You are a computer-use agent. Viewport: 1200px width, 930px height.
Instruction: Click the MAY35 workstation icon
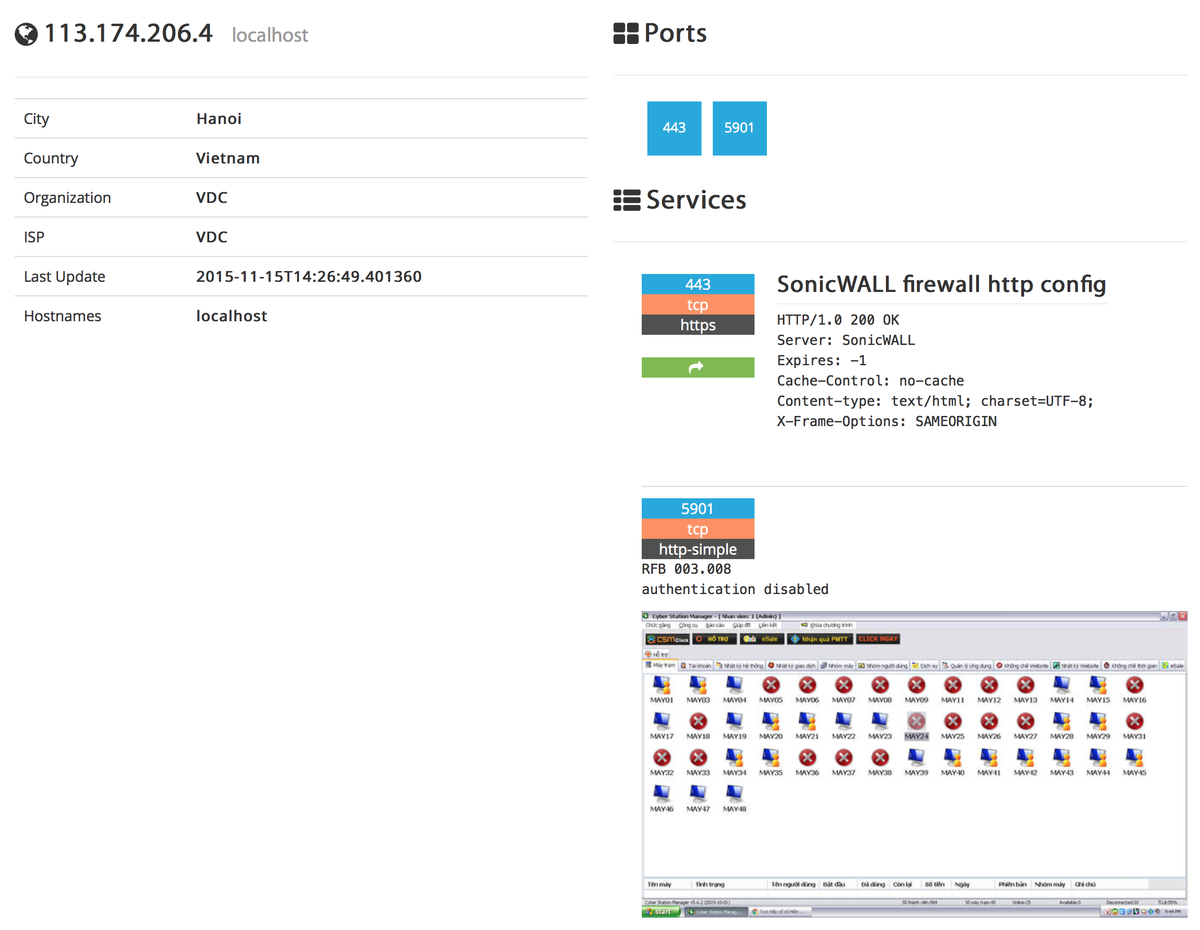pos(771,757)
